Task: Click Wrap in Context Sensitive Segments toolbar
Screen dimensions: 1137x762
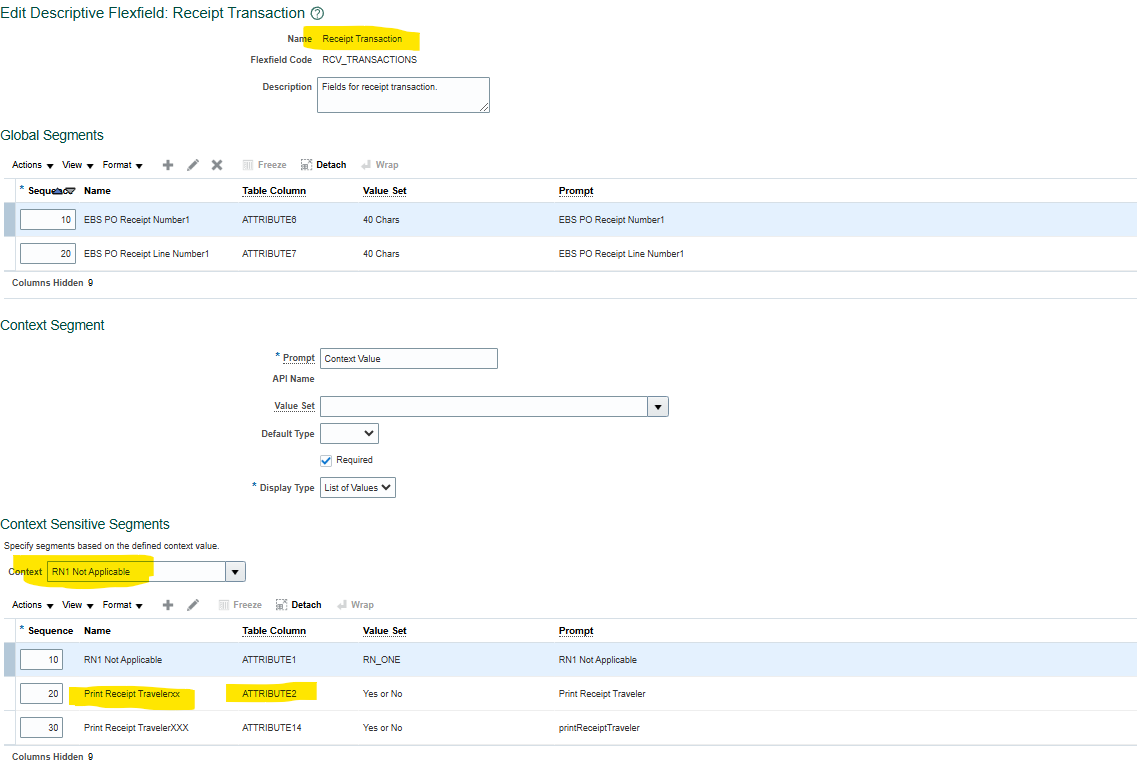Action: pyautogui.click(x=355, y=605)
